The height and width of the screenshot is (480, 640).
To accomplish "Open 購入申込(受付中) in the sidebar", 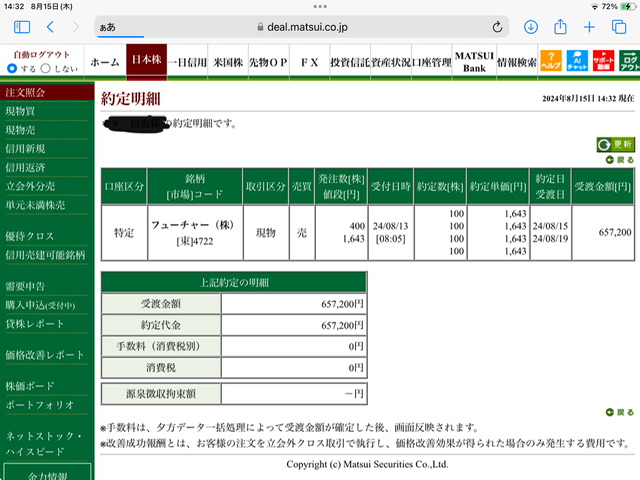I will pyautogui.click(x=40, y=305).
